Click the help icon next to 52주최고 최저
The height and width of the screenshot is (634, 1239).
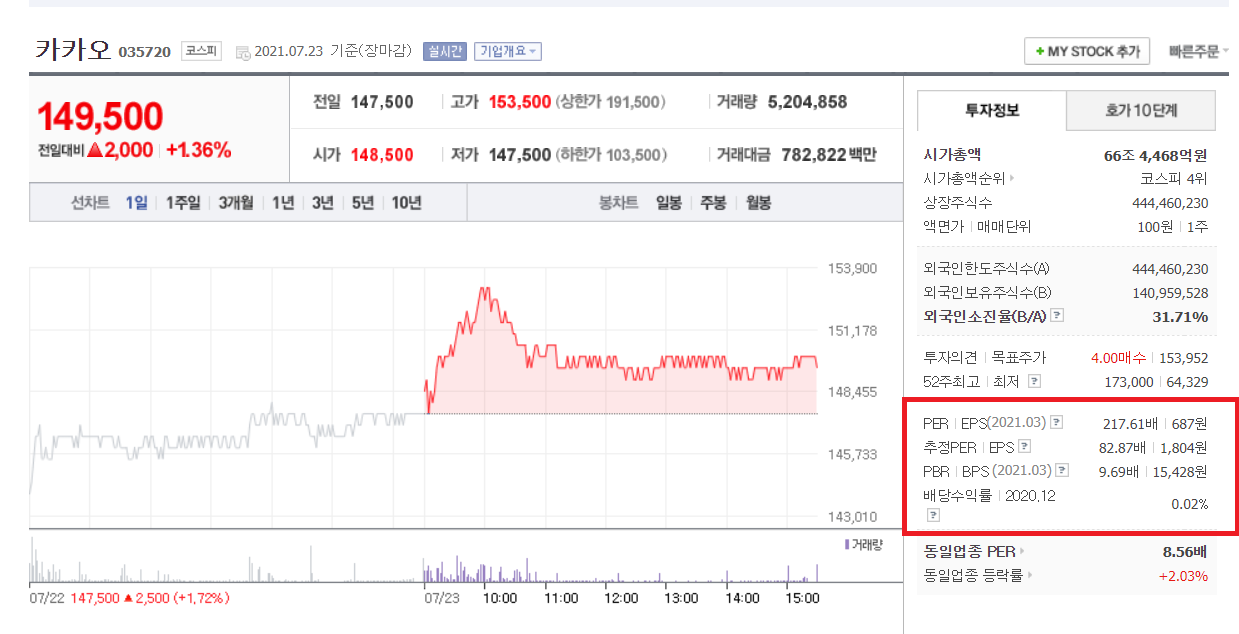pyautogui.click(x=1034, y=381)
